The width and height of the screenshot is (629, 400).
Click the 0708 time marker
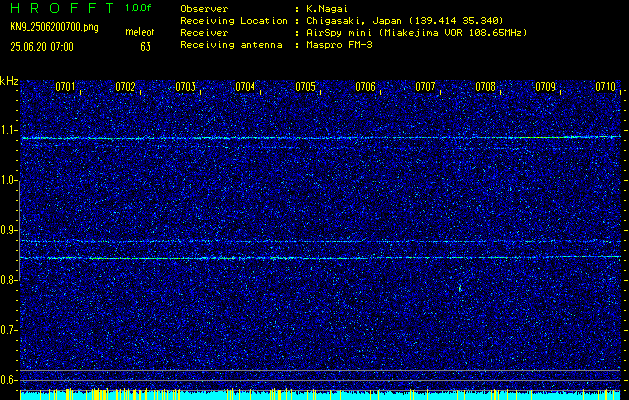click(x=485, y=87)
